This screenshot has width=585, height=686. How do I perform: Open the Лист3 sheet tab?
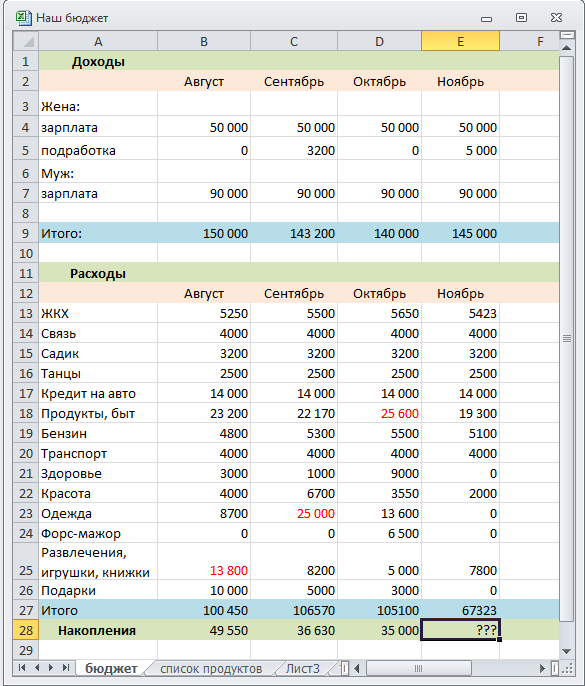click(x=303, y=668)
